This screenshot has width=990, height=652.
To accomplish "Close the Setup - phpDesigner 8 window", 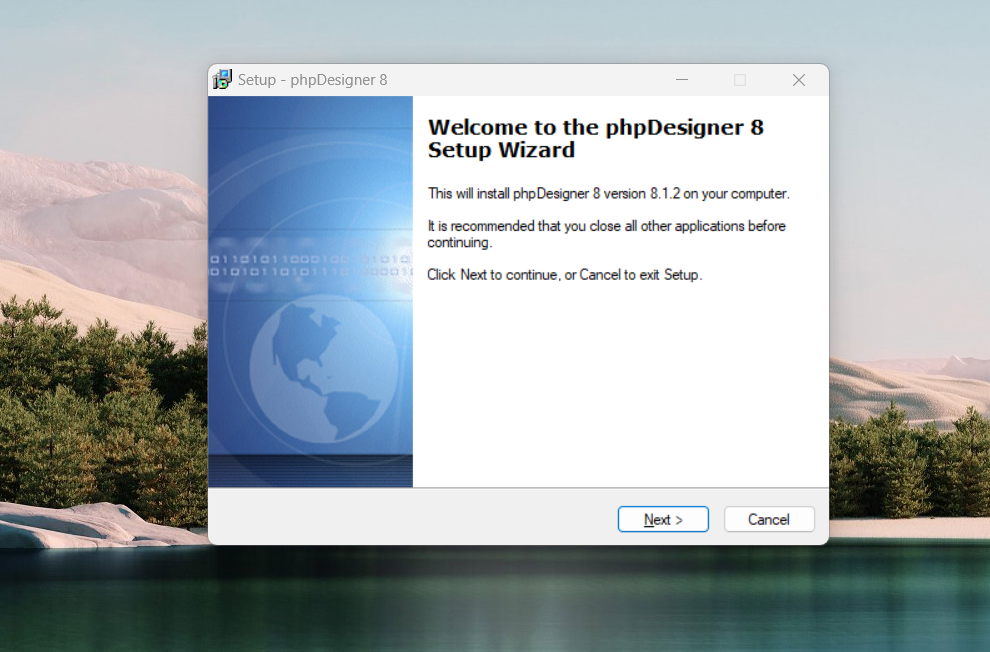I will point(799,80).
